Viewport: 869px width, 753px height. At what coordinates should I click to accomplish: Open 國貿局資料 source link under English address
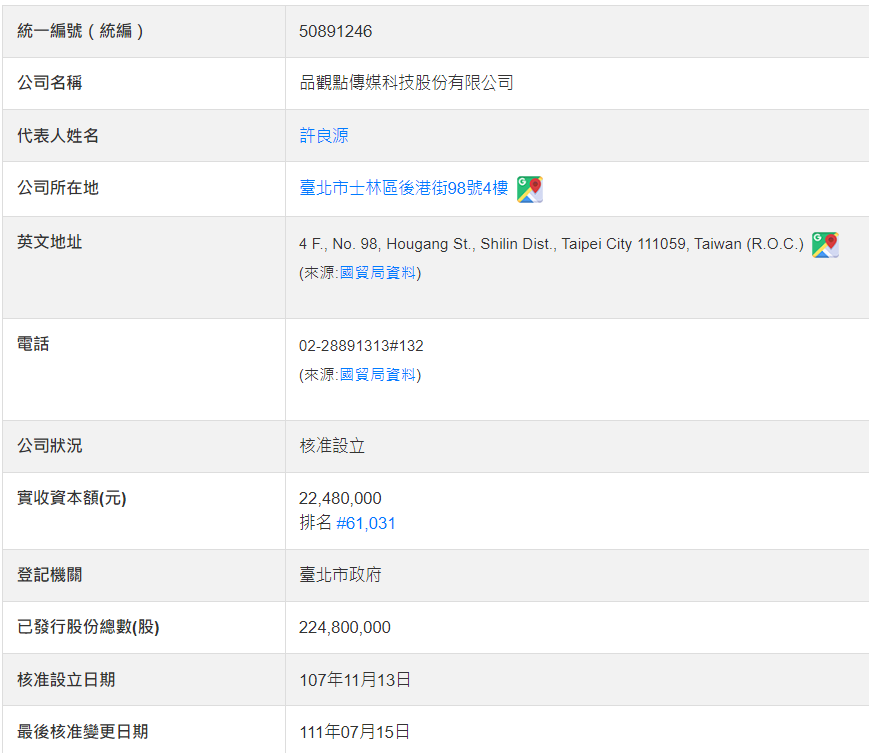379,273
